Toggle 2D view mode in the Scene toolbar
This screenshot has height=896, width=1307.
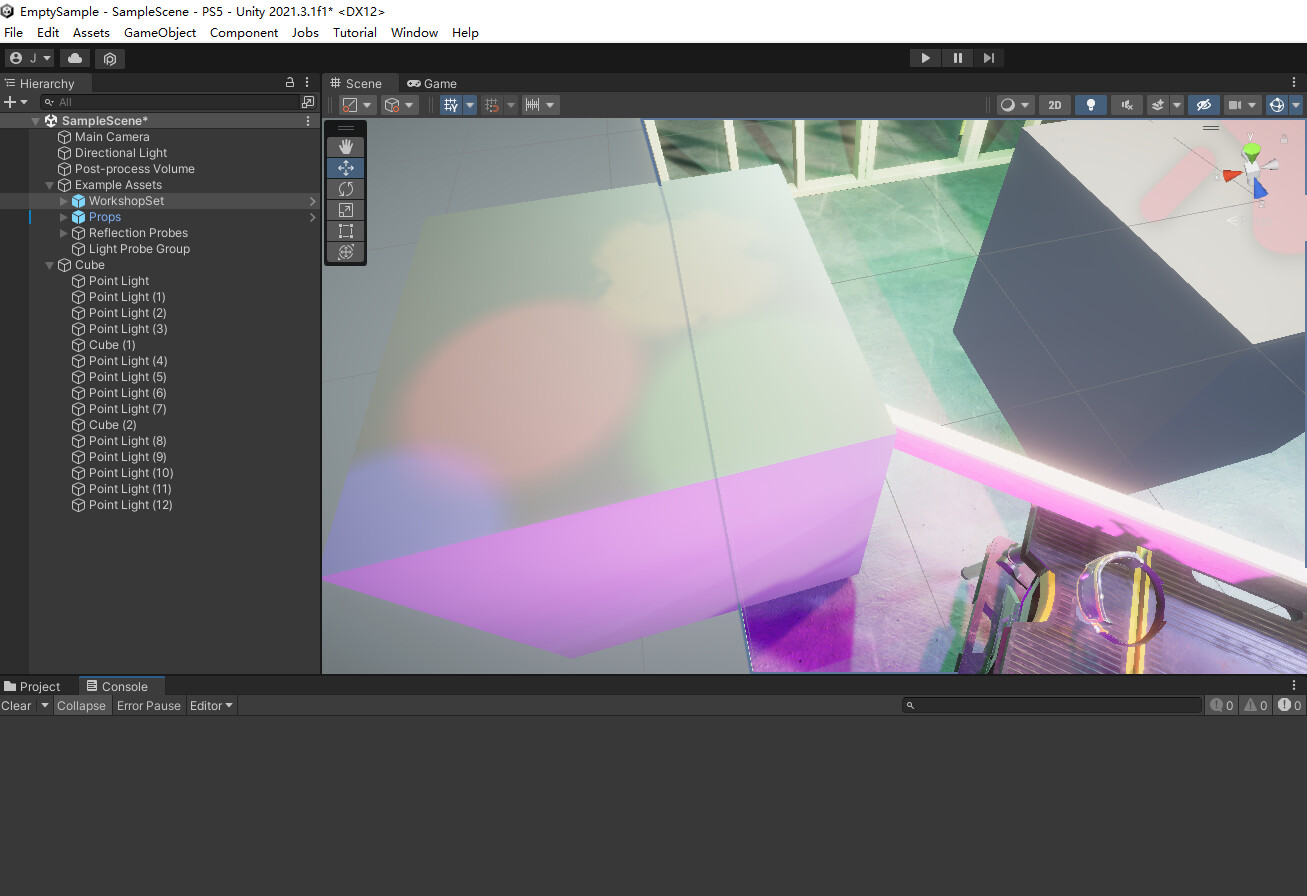pyautogui.click(x=1054, y=105)
